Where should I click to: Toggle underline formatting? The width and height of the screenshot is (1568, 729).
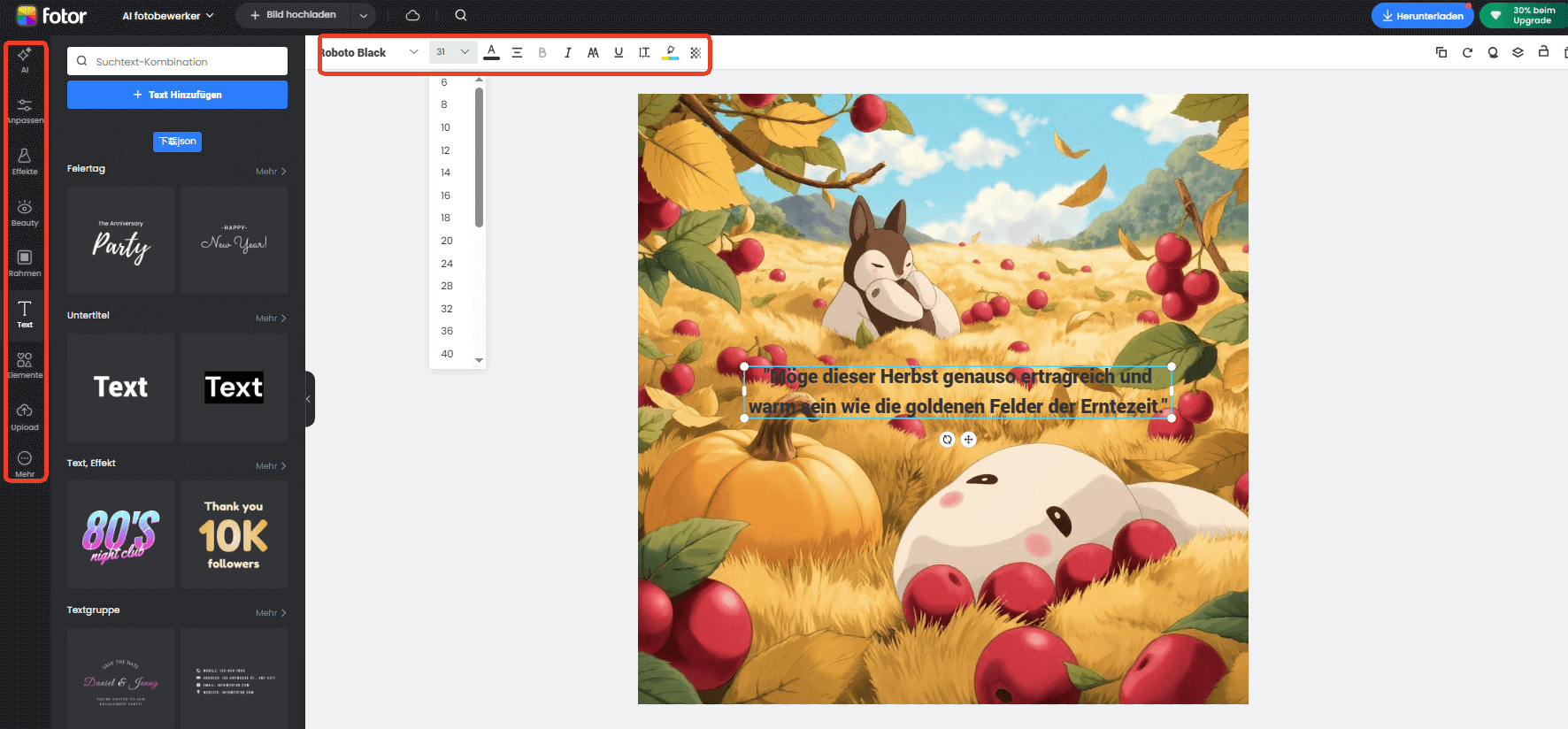[x=619, y=53]
